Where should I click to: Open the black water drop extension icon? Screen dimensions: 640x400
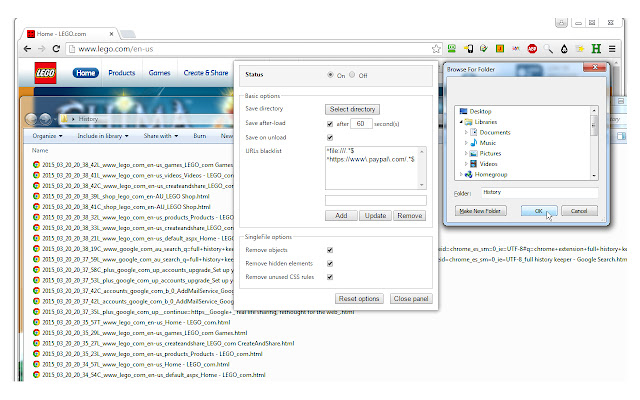(564, 49)
